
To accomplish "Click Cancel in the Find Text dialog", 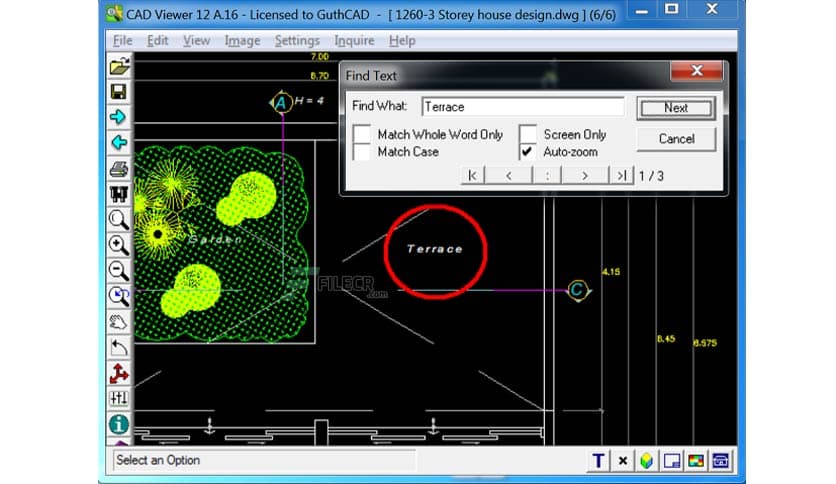I will 676,139.
